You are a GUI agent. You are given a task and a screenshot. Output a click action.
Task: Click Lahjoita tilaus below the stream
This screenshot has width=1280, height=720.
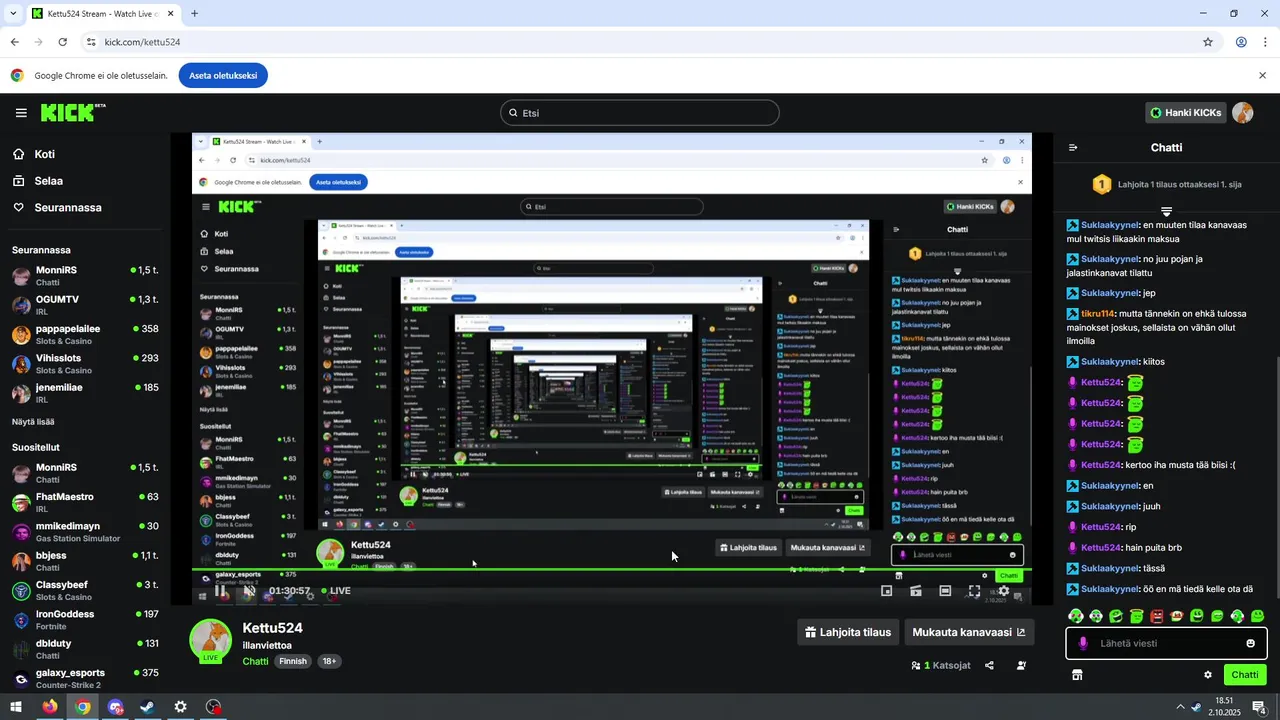(847, 632)
